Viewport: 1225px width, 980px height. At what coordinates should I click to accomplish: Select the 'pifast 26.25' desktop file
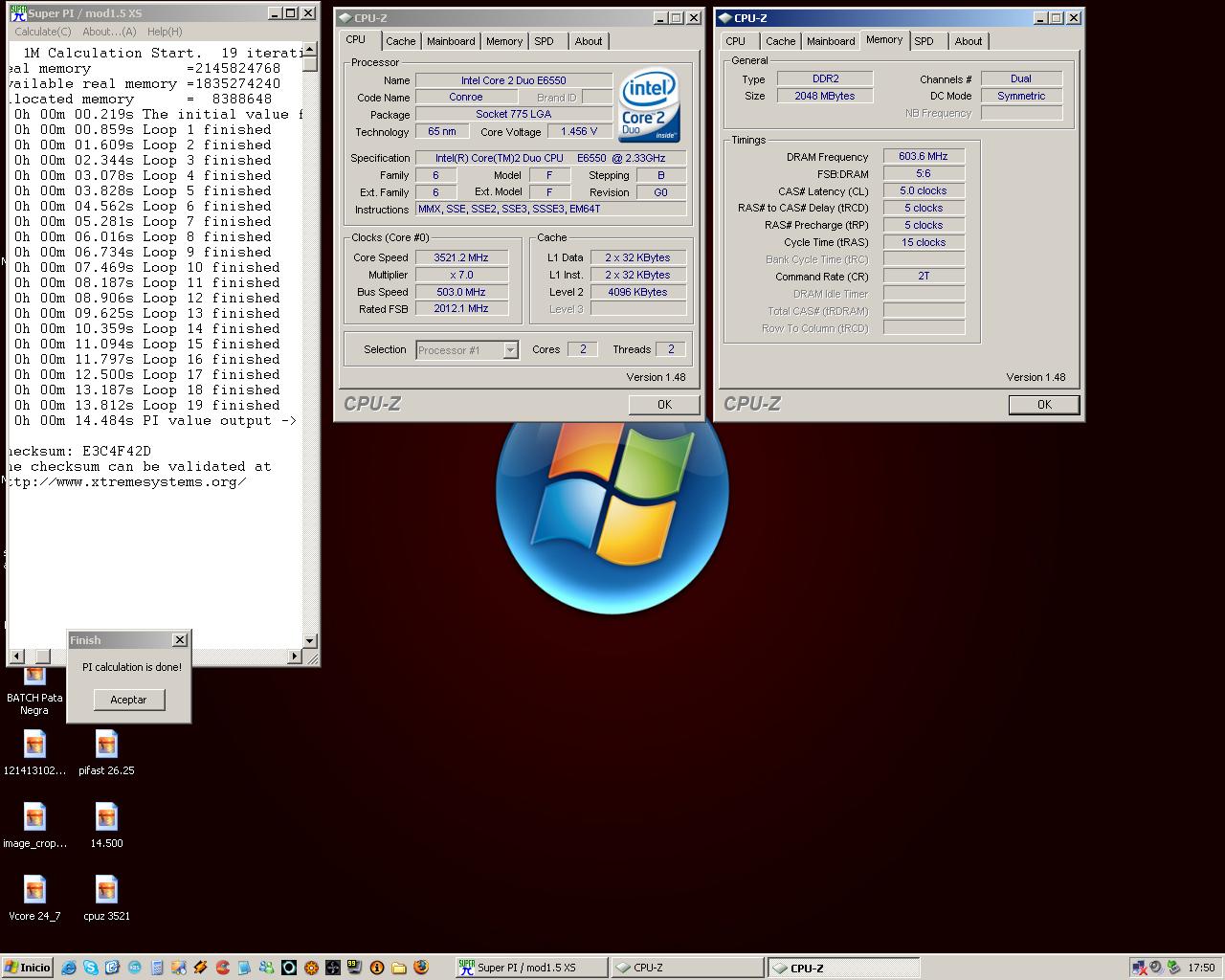click(106, 751)
